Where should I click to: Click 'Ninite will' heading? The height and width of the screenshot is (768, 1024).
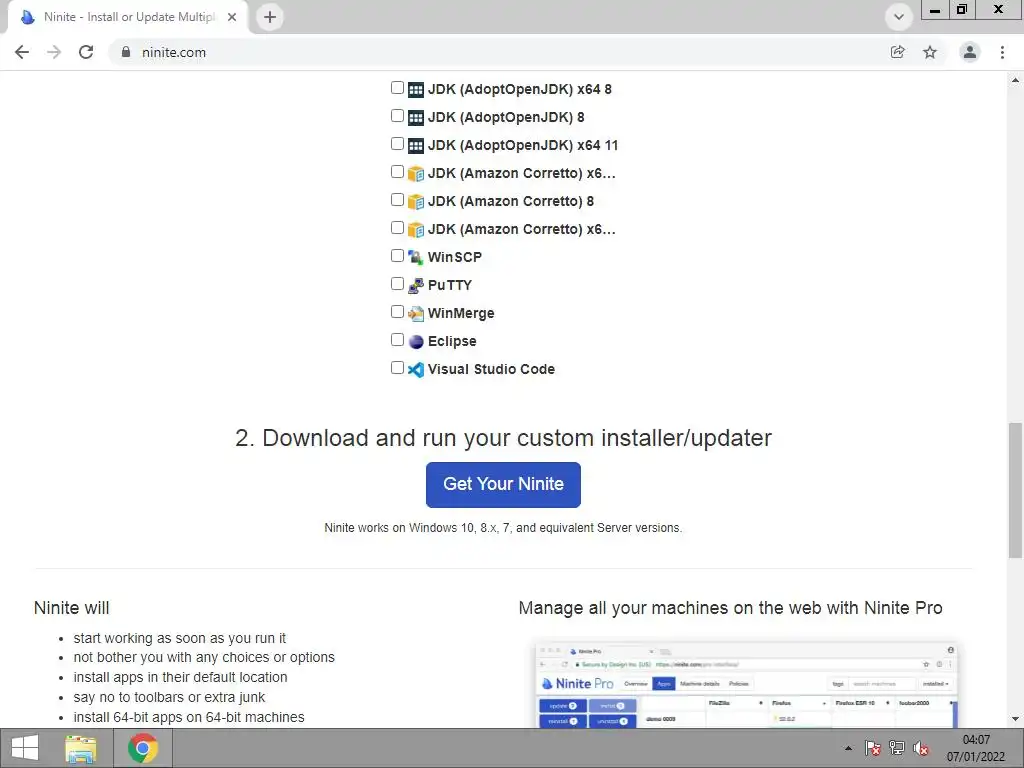72,608
